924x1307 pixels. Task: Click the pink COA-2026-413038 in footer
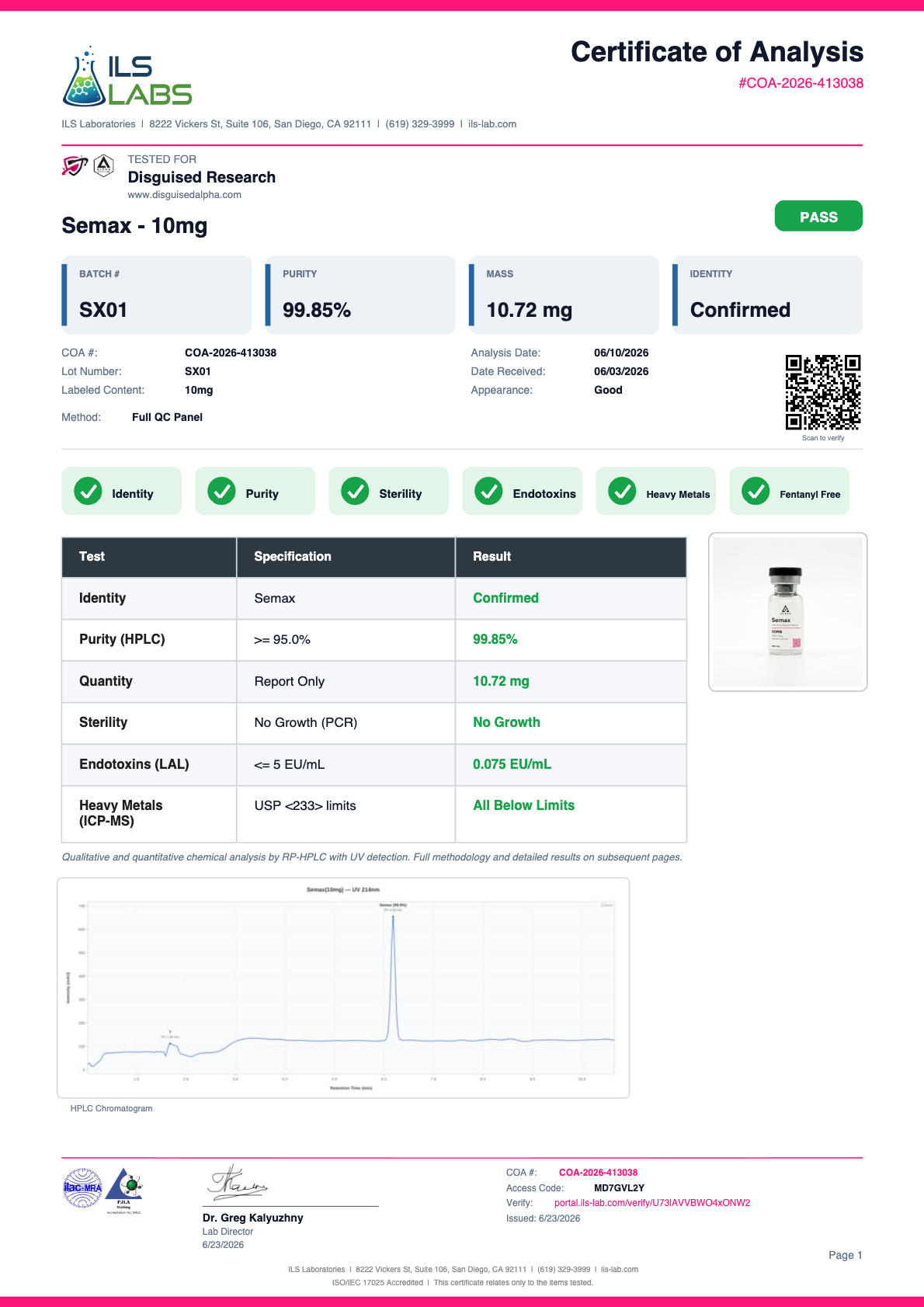tap(598, 1173)
